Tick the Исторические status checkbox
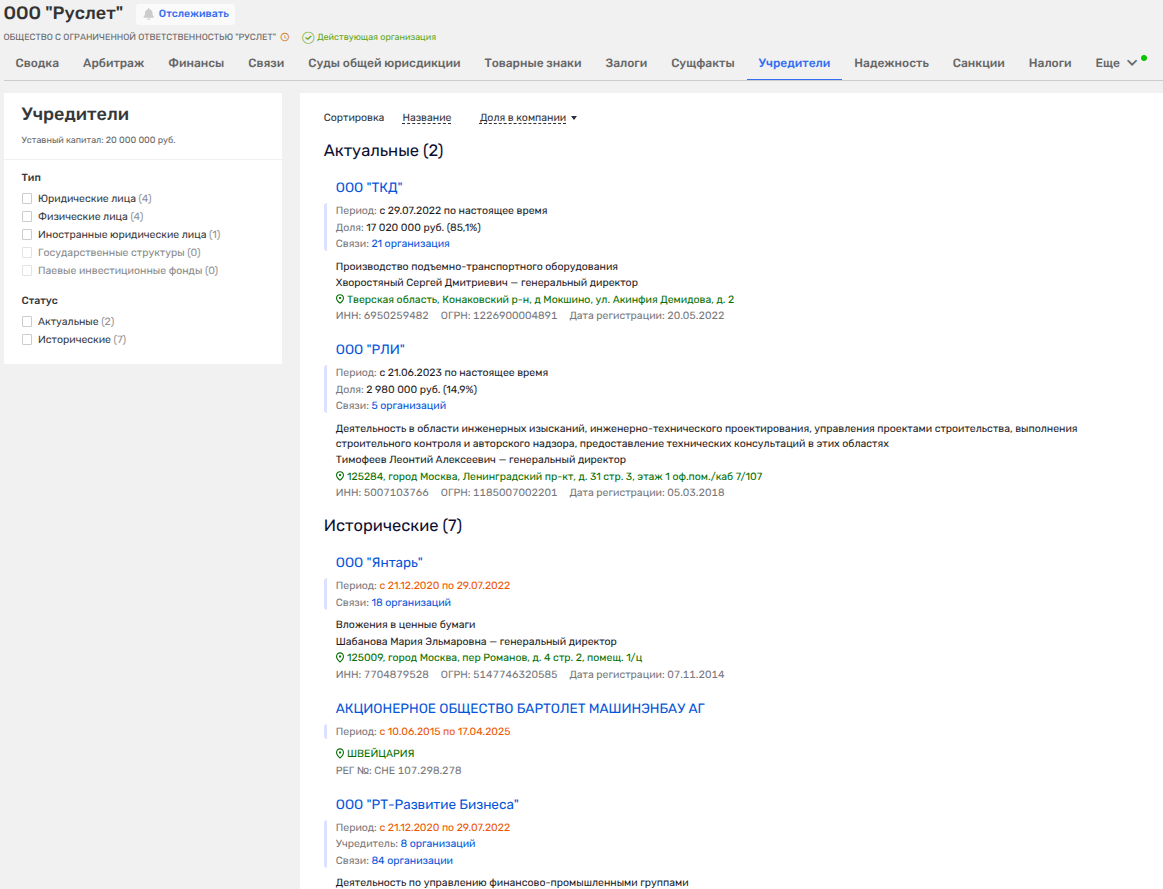The width and height of the screenshot is (1163, 889). click(x=28, y=340)
